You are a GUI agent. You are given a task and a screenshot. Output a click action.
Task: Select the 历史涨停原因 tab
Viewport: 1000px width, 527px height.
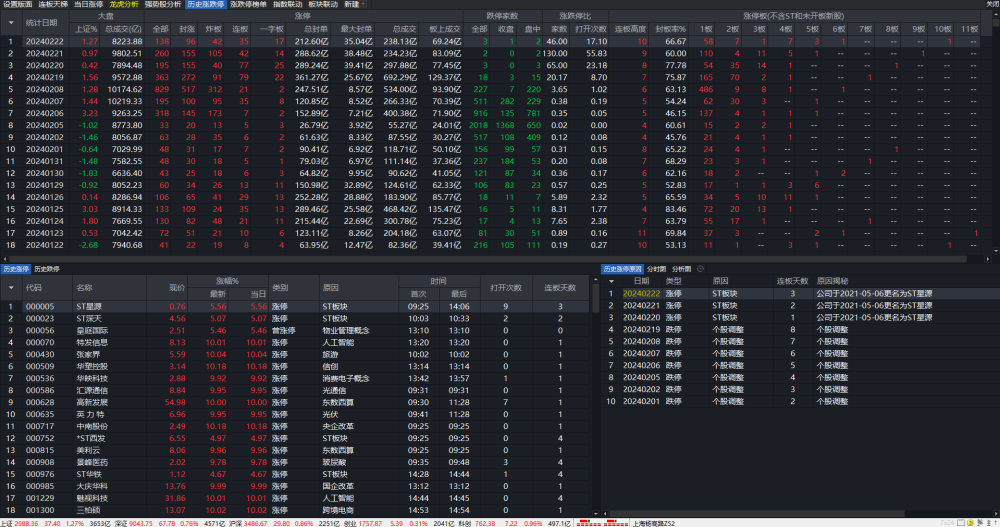tap(622, 269)
